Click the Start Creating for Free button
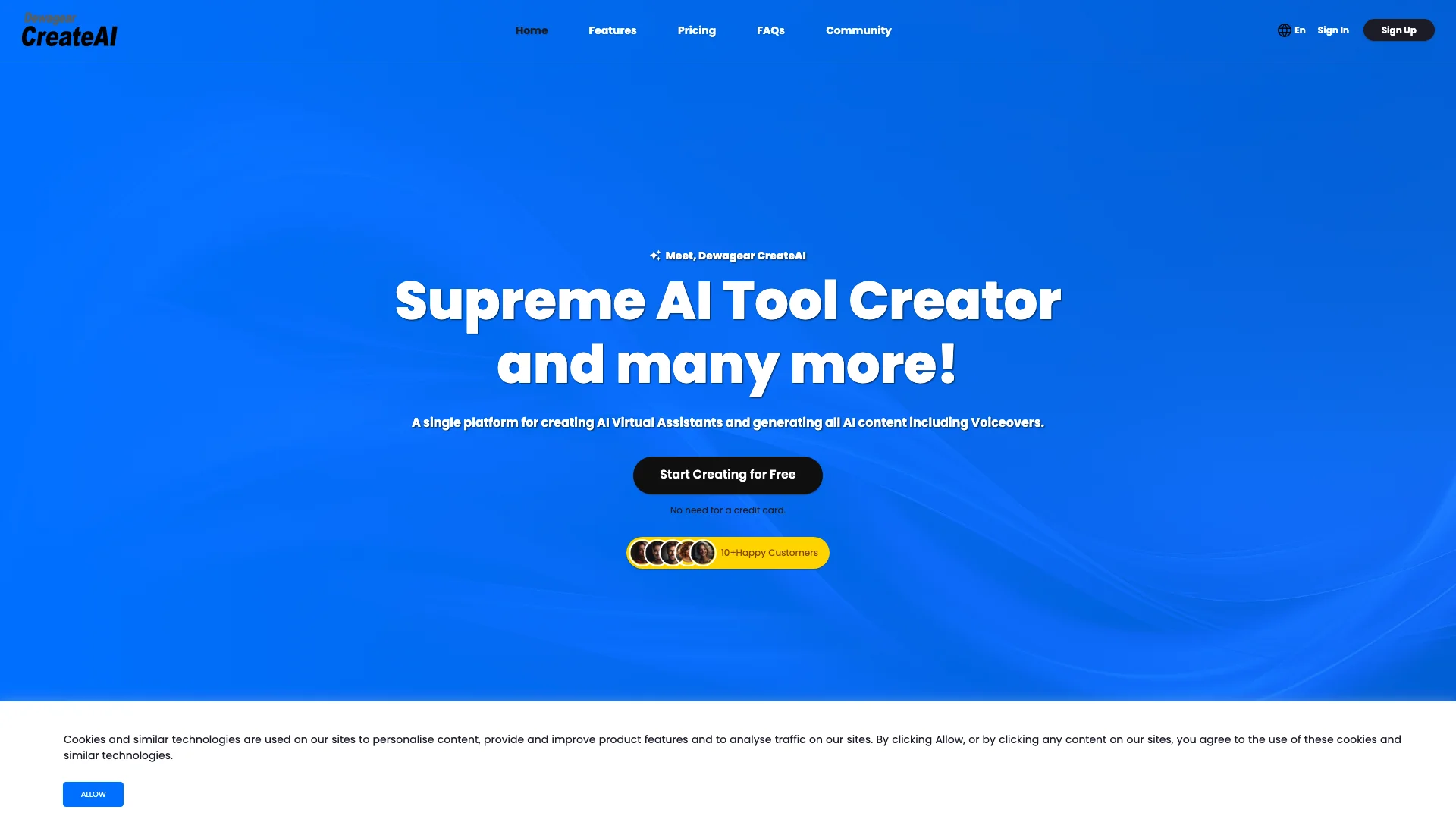The height and width of the screenshot is (819, 1456). tap(728, 475)
